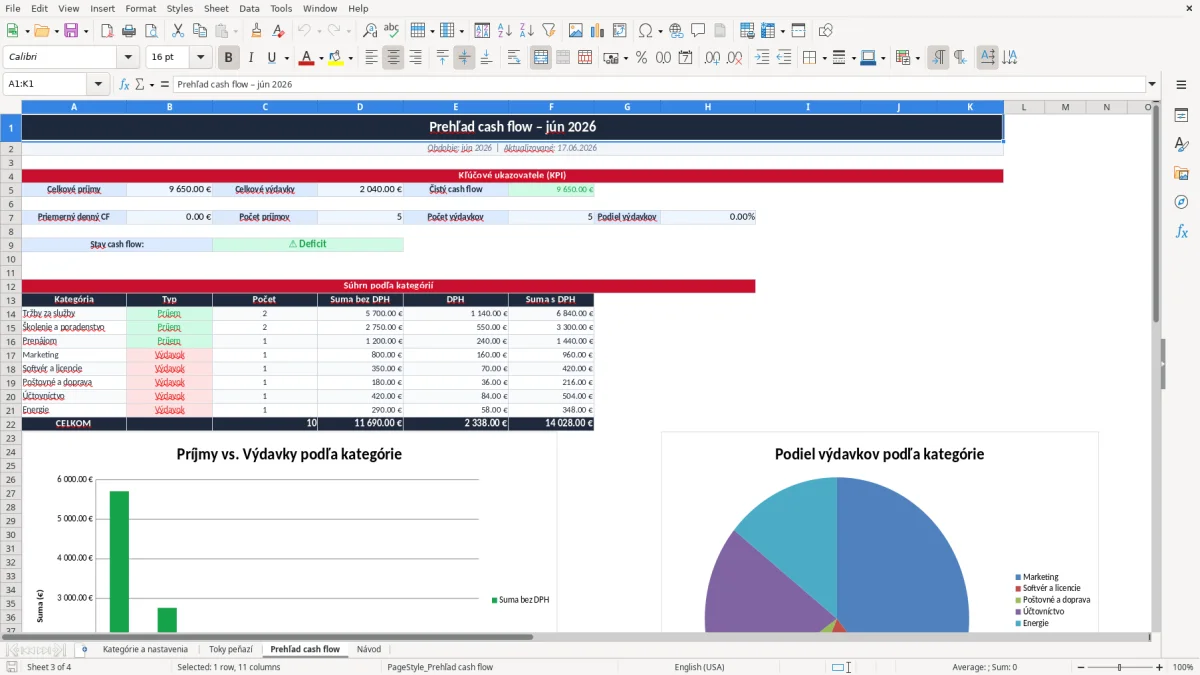Viewport: 1200px width, 675px height.
Task: Insert a special character (Omega)
Action: [x=646, y=31]
